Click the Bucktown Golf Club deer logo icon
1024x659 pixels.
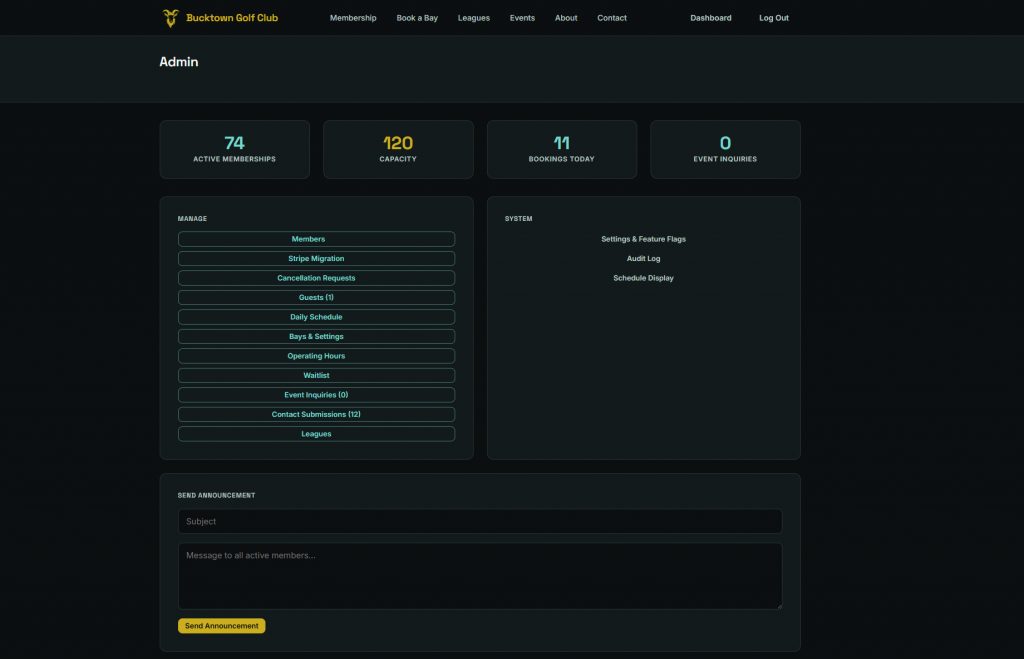click(x=170, y=18)
